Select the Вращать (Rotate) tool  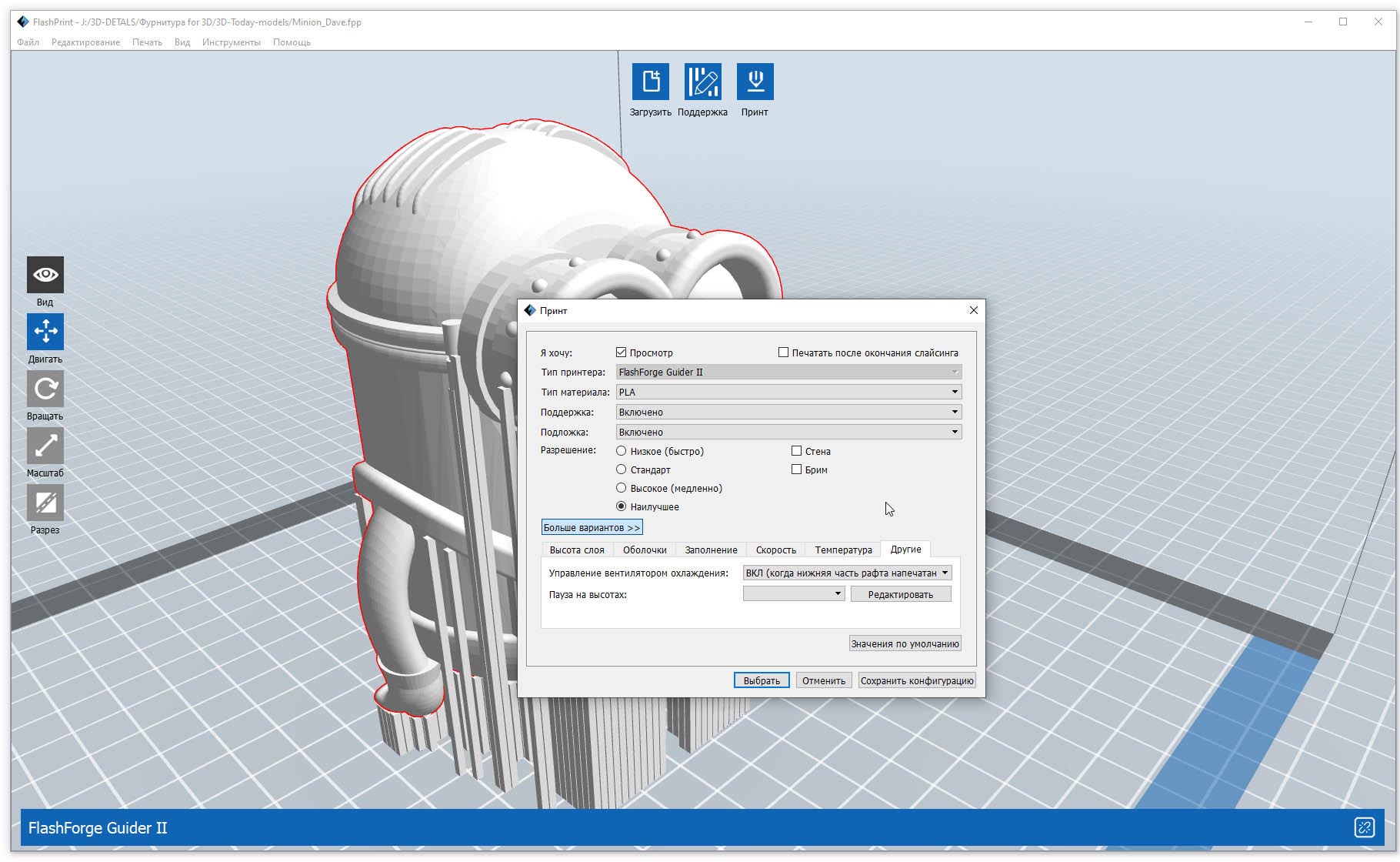[x=45, y=389]
